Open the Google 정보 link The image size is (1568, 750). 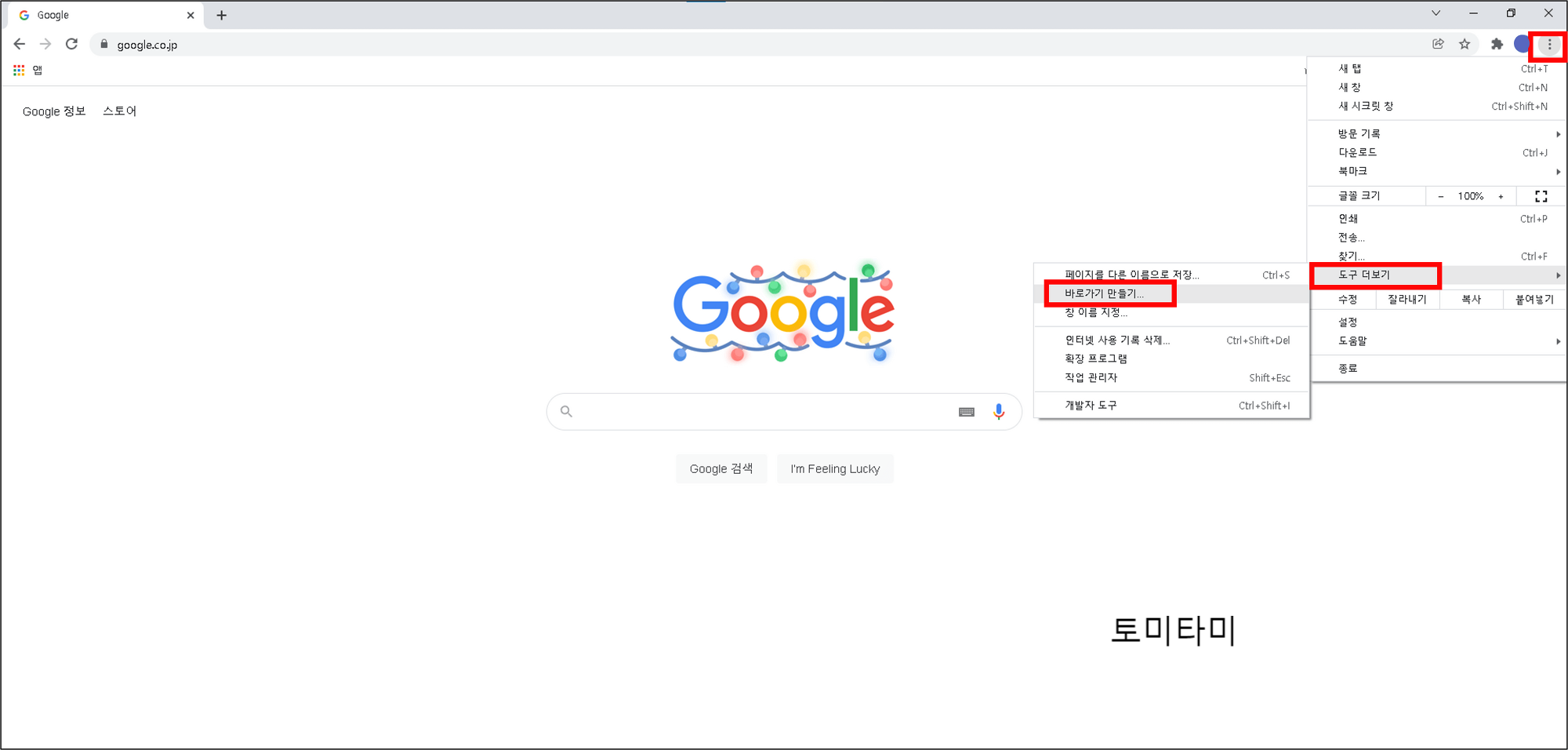[x=54, y=111]
